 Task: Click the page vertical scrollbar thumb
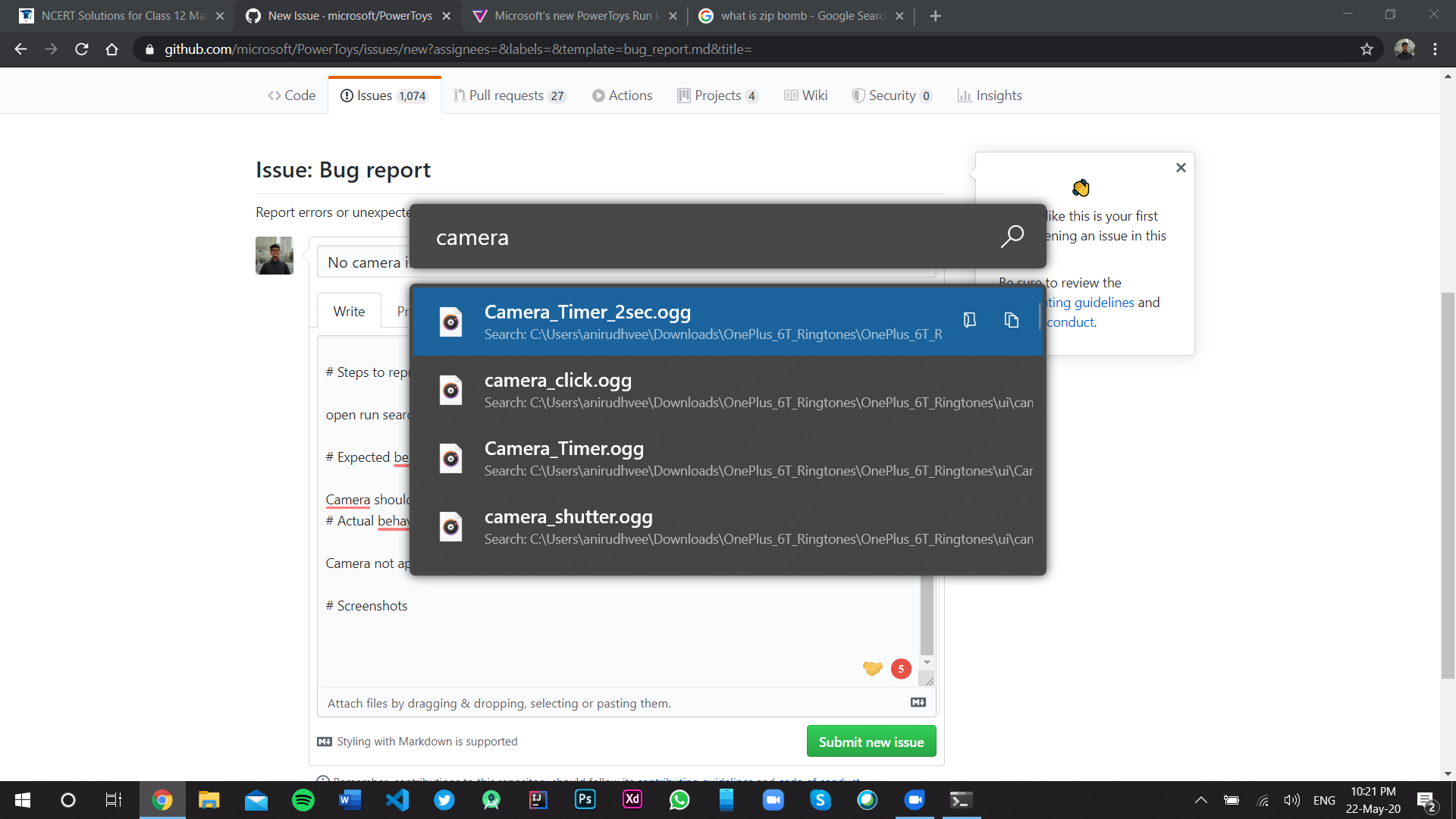[x=1448, y=485]
